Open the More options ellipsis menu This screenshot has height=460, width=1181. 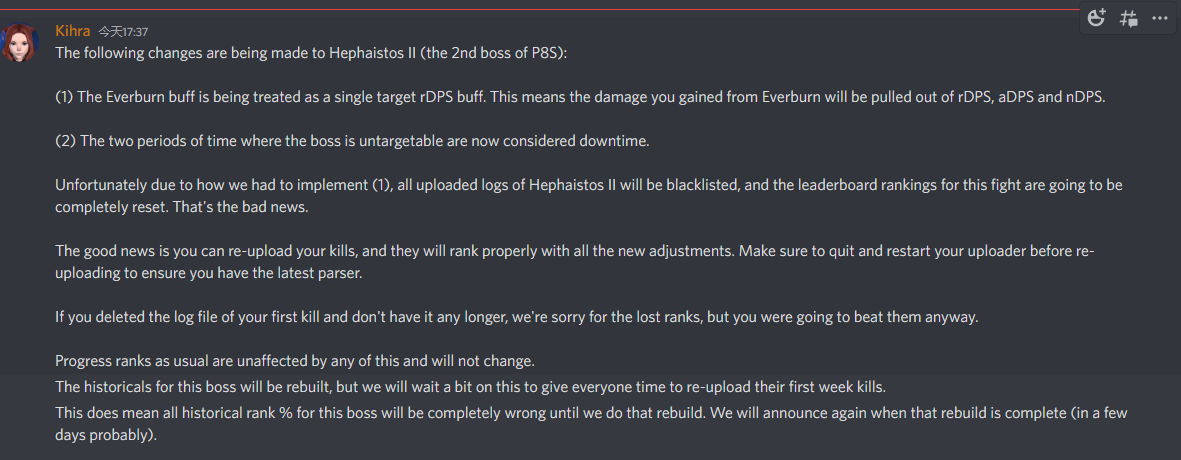(1159, 18)
